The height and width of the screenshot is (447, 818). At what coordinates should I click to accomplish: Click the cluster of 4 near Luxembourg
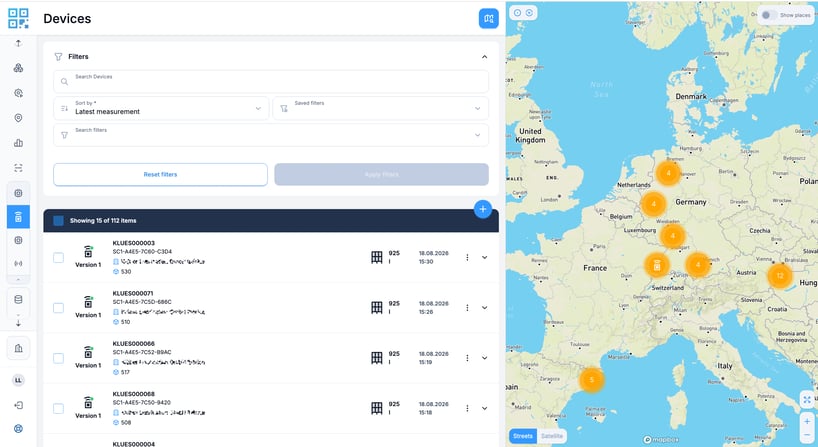(672, 236)
